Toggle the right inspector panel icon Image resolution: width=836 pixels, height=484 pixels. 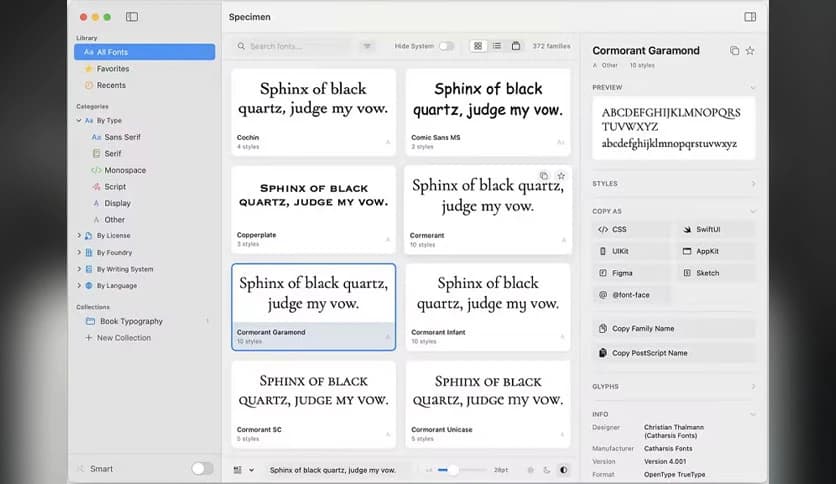point(750,17)
